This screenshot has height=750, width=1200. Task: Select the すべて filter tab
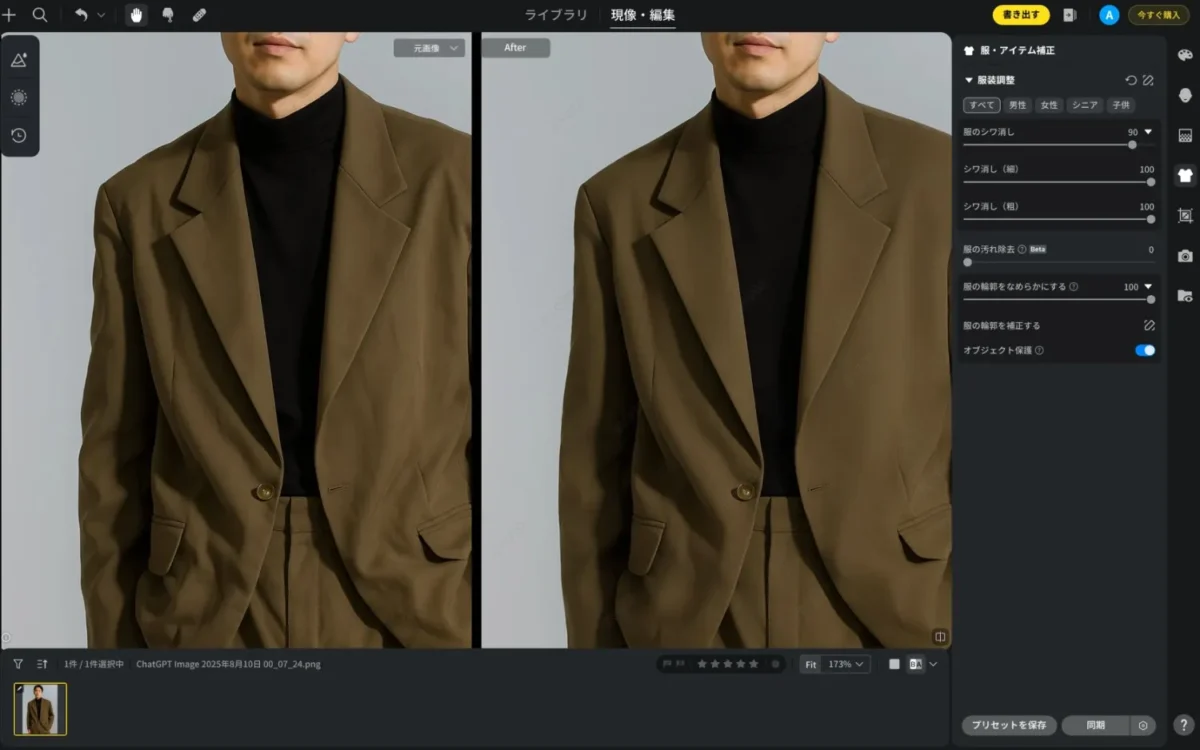coord(981,105)
